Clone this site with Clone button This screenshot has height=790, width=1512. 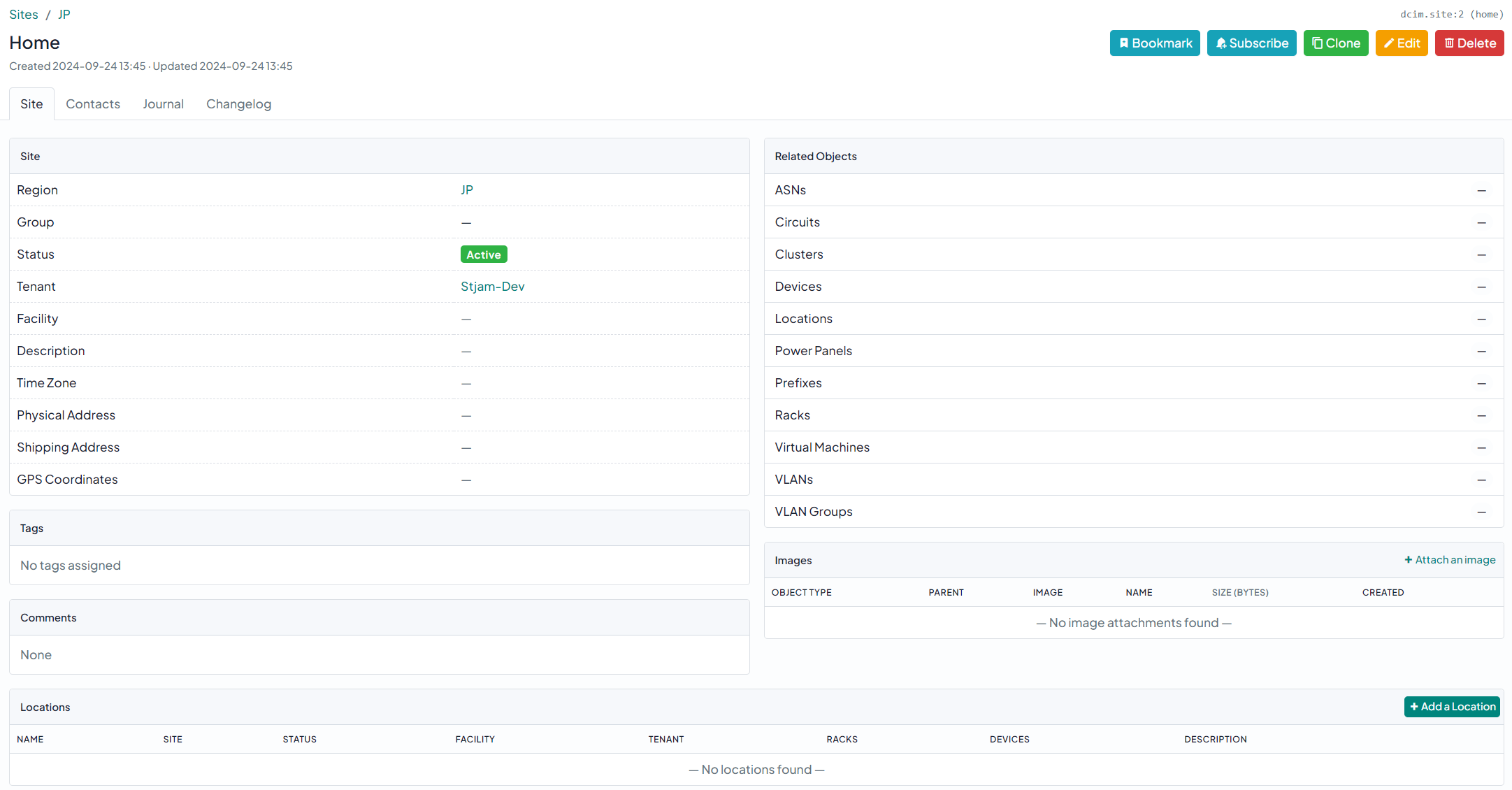point(1335,43)
